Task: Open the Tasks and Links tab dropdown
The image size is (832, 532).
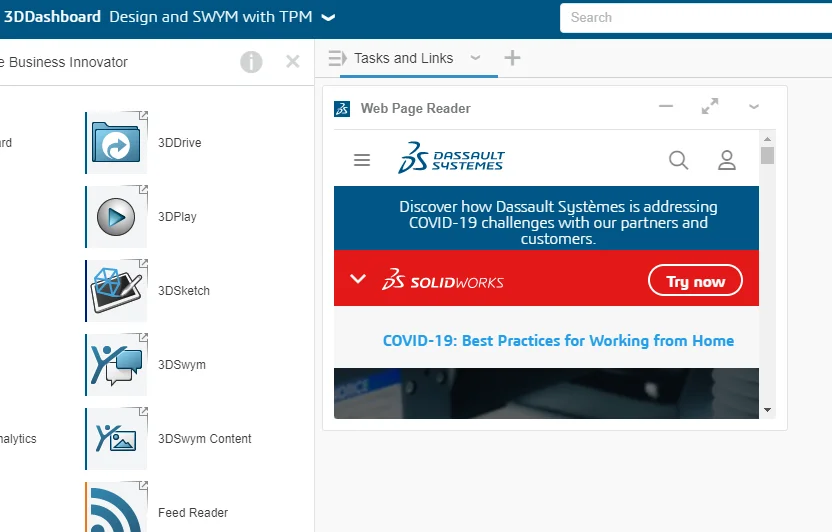Action: 475,58
